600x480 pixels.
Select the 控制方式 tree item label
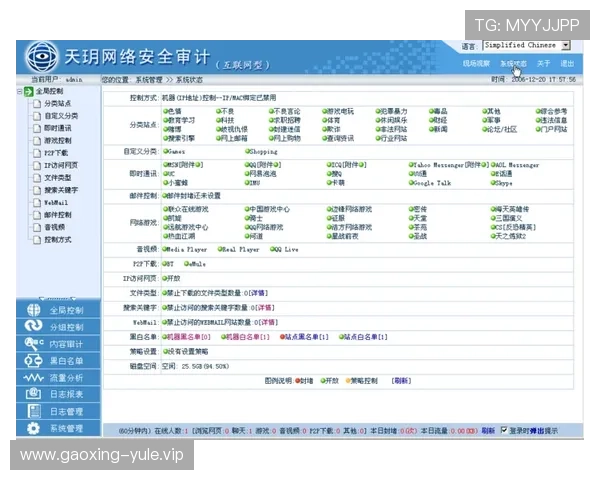(x=58, y=240)
